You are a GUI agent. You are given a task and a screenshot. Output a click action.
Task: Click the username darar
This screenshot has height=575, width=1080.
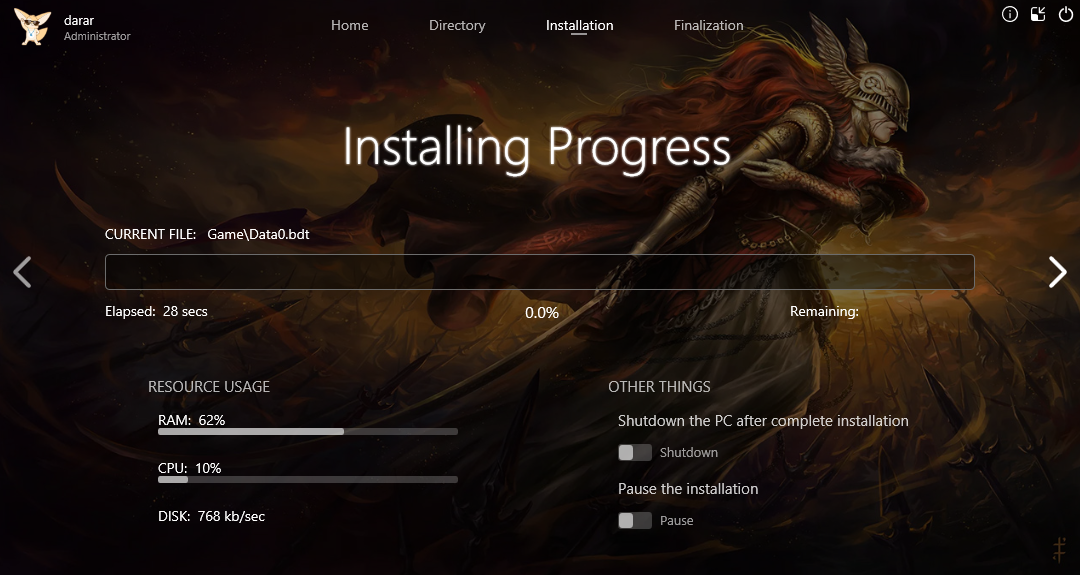coord(79,21)
